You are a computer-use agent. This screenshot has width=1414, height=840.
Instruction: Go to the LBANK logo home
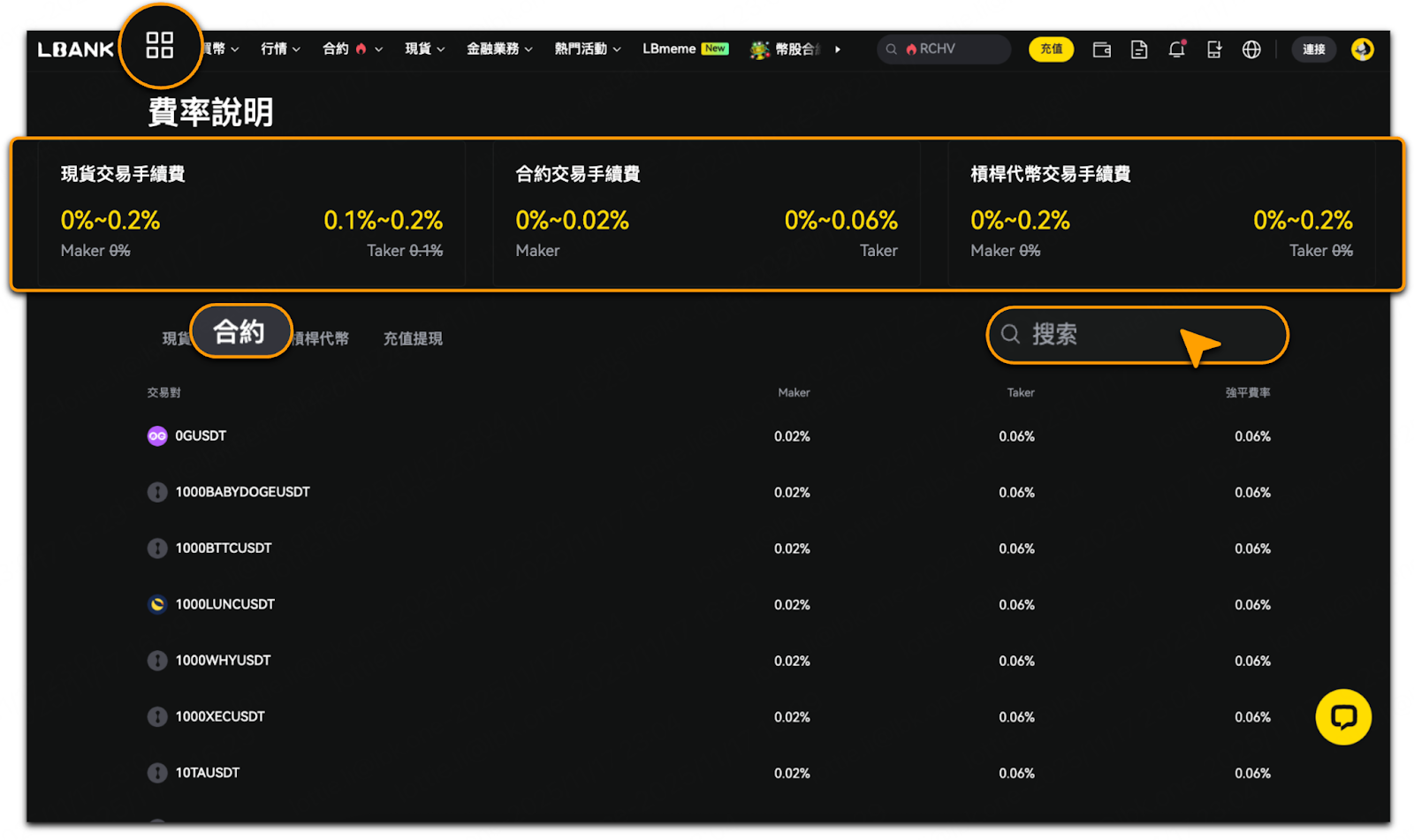76,49
